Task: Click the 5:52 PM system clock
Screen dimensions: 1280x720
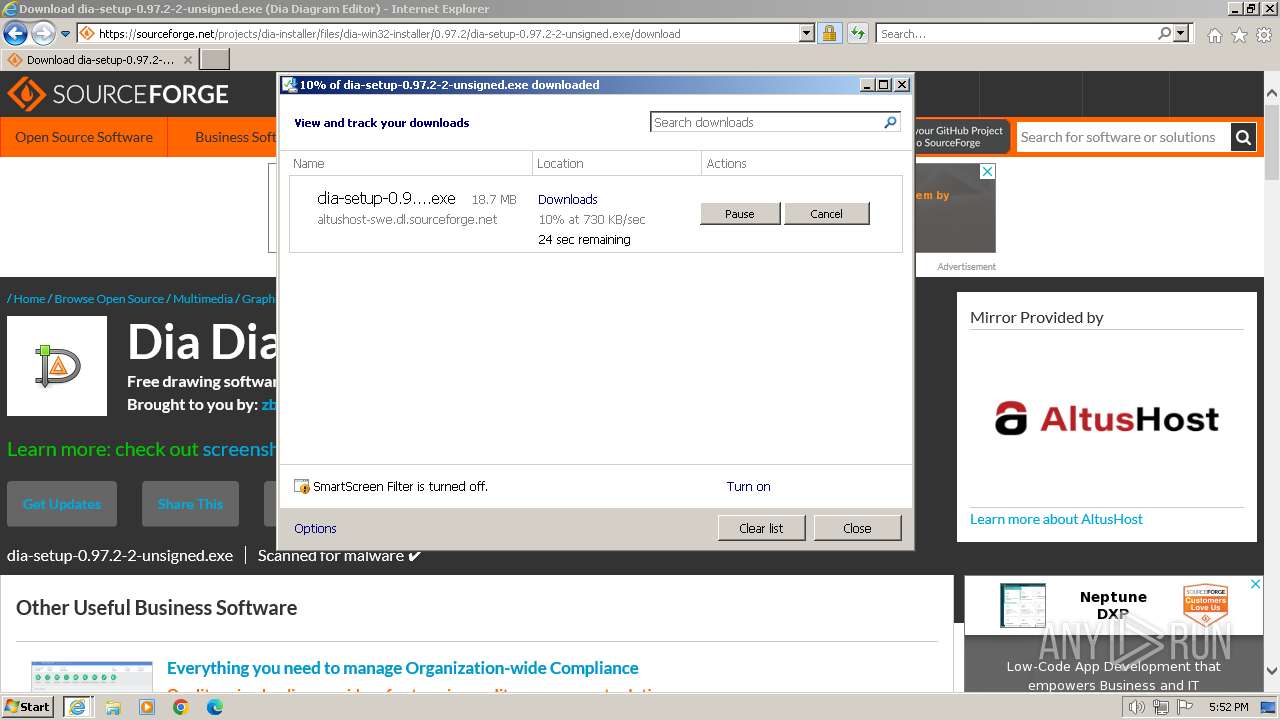Action: pos(1228,707)
